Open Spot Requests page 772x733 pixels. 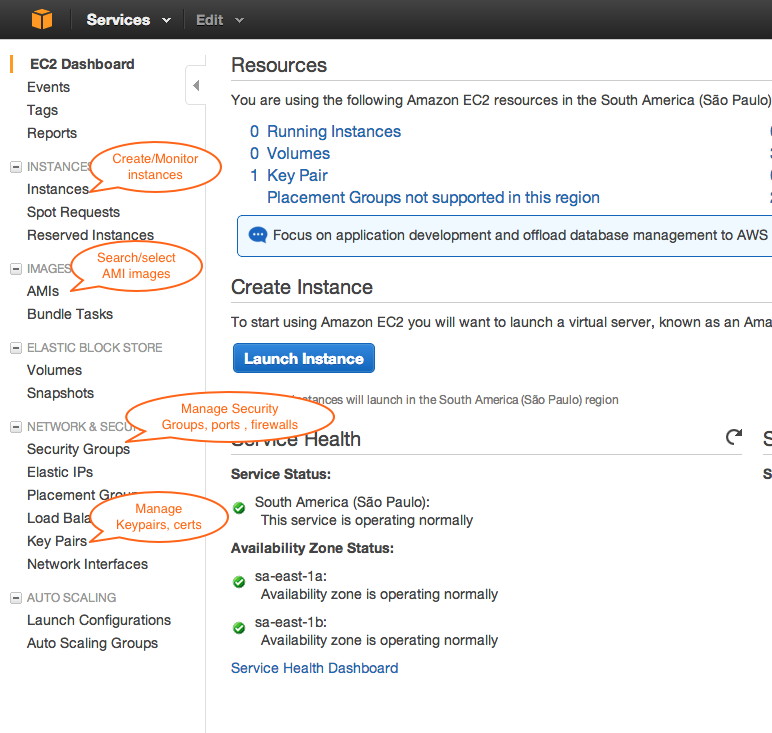[x=73, y=212]
